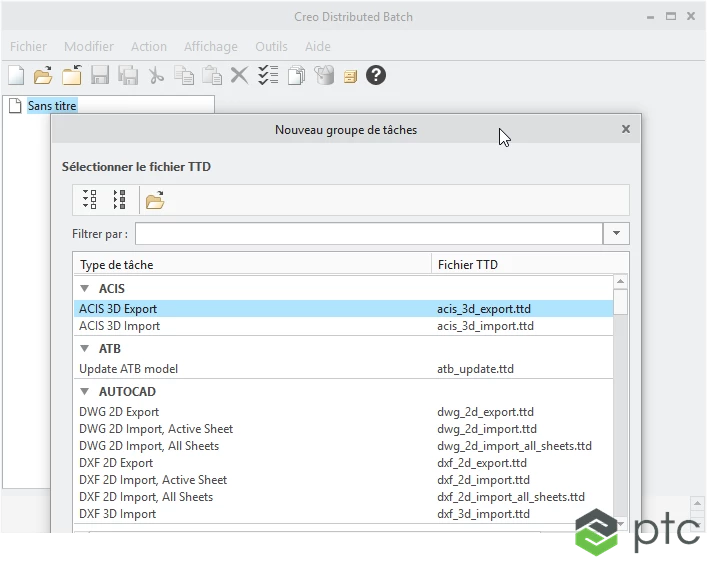Select the Update ATB model row

tap(343, 369)
